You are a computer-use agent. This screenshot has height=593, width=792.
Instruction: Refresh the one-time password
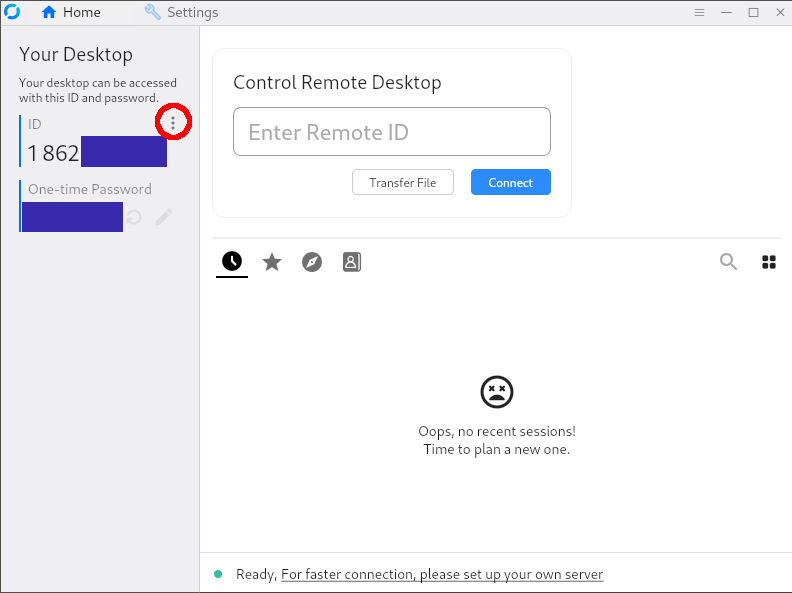point(134,217)
